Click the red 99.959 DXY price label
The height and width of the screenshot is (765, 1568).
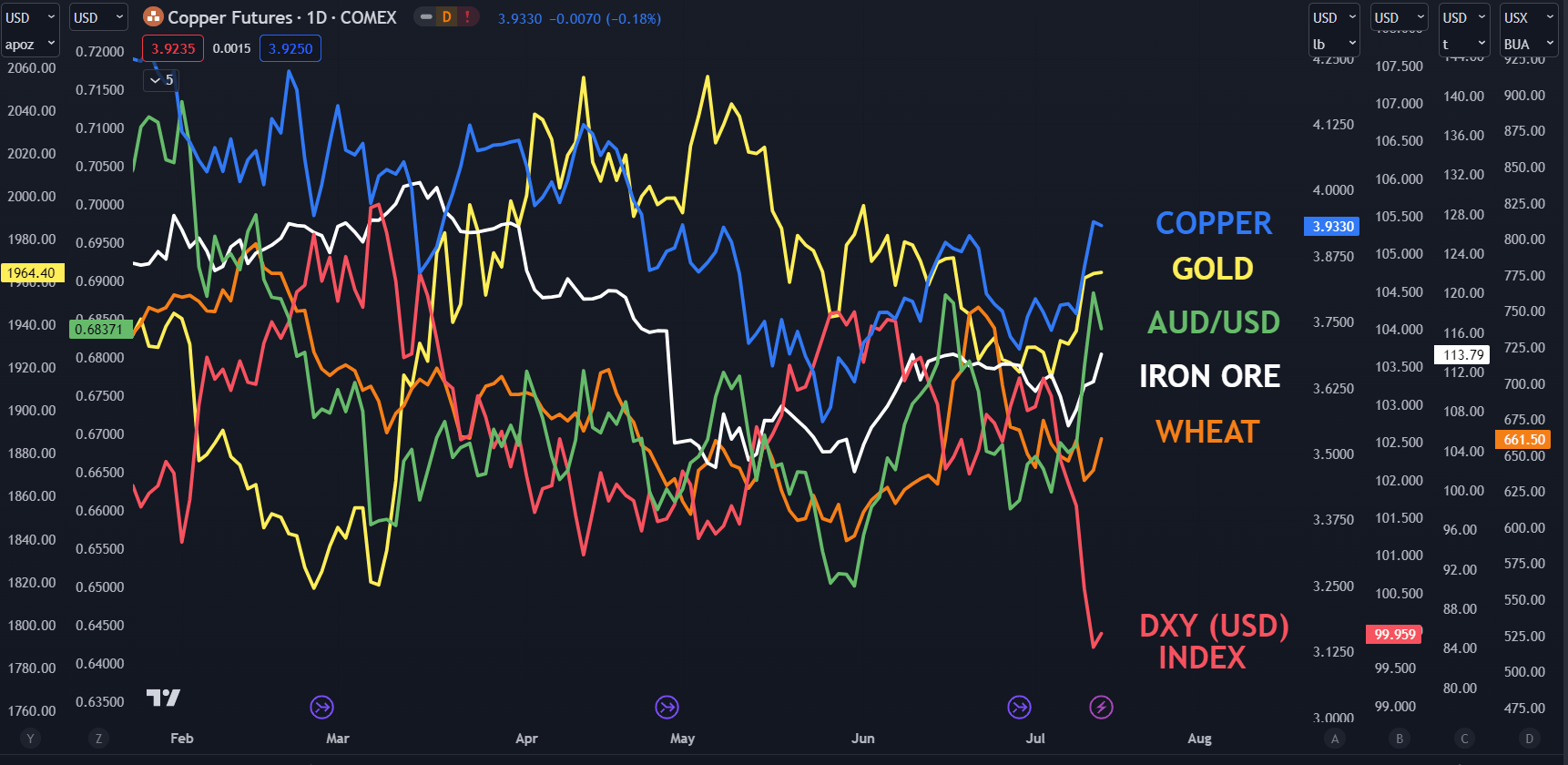1394,634
